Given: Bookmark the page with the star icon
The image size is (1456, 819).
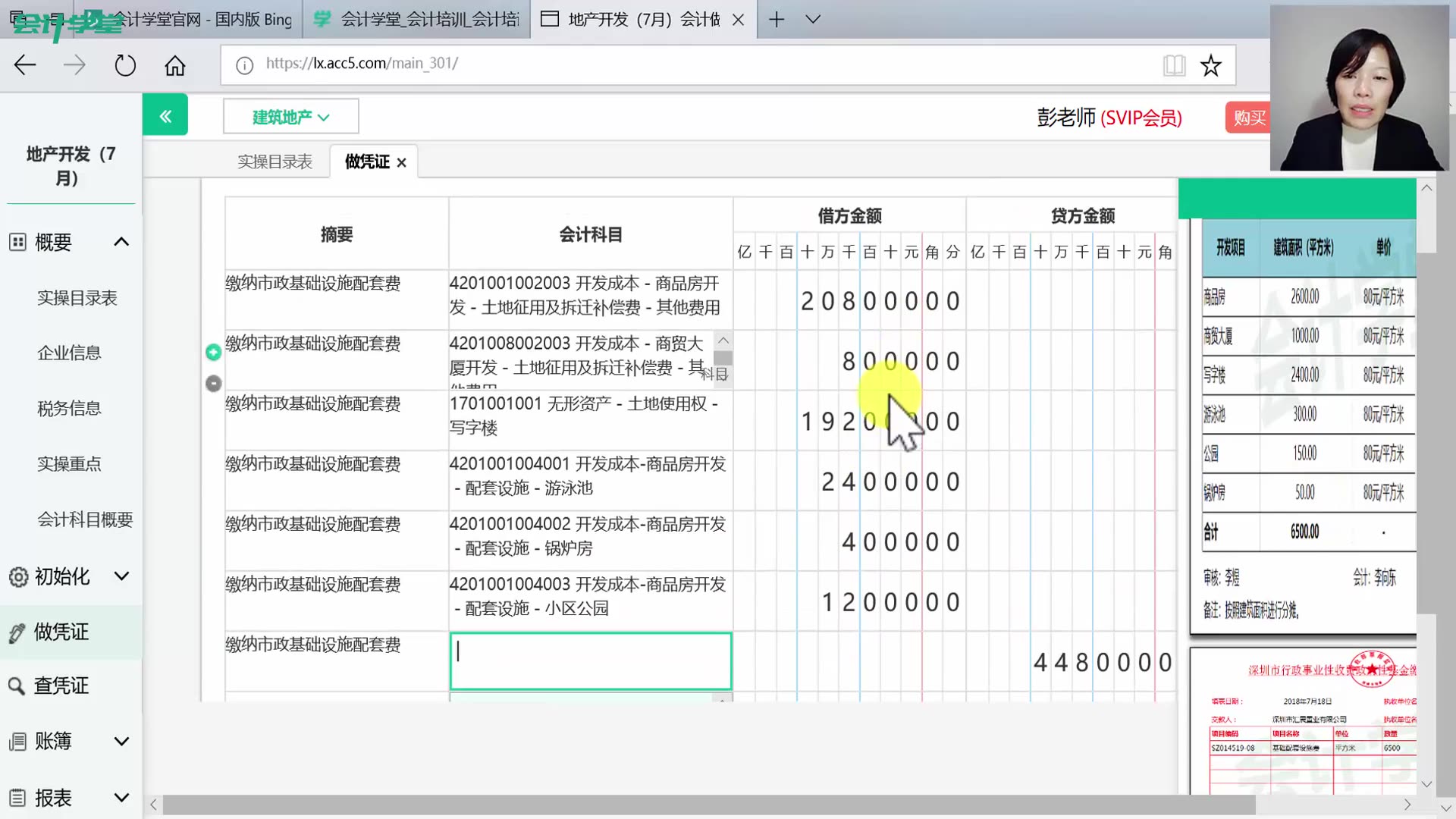Looking at the screenshot, I should (1211, 65).
